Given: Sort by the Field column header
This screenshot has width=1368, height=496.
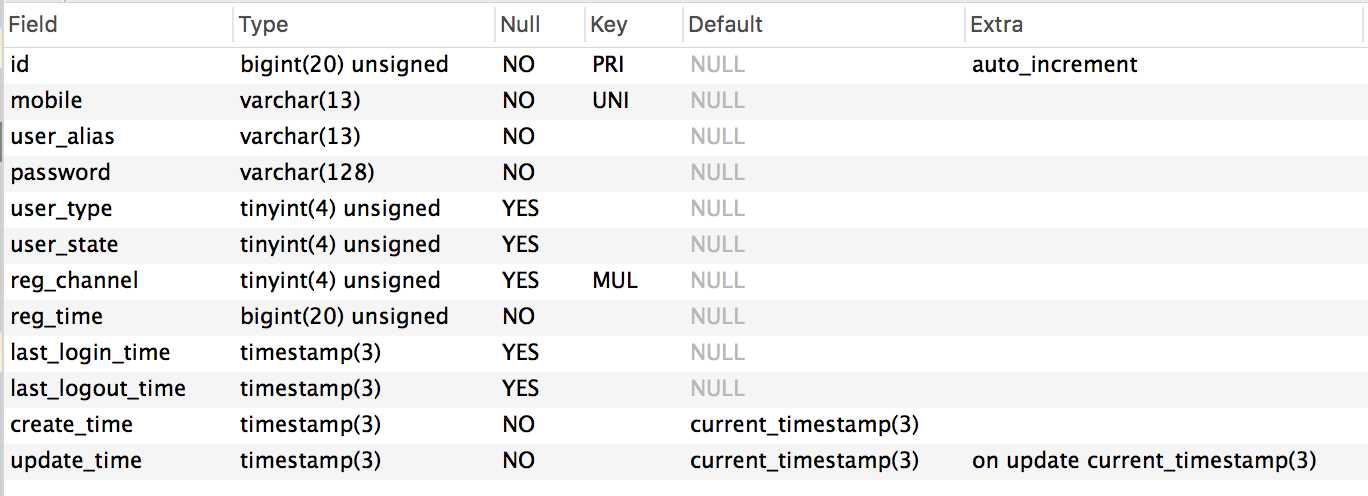Looking at the screenshot, I should pyautogui.click(x=118, y=24).
